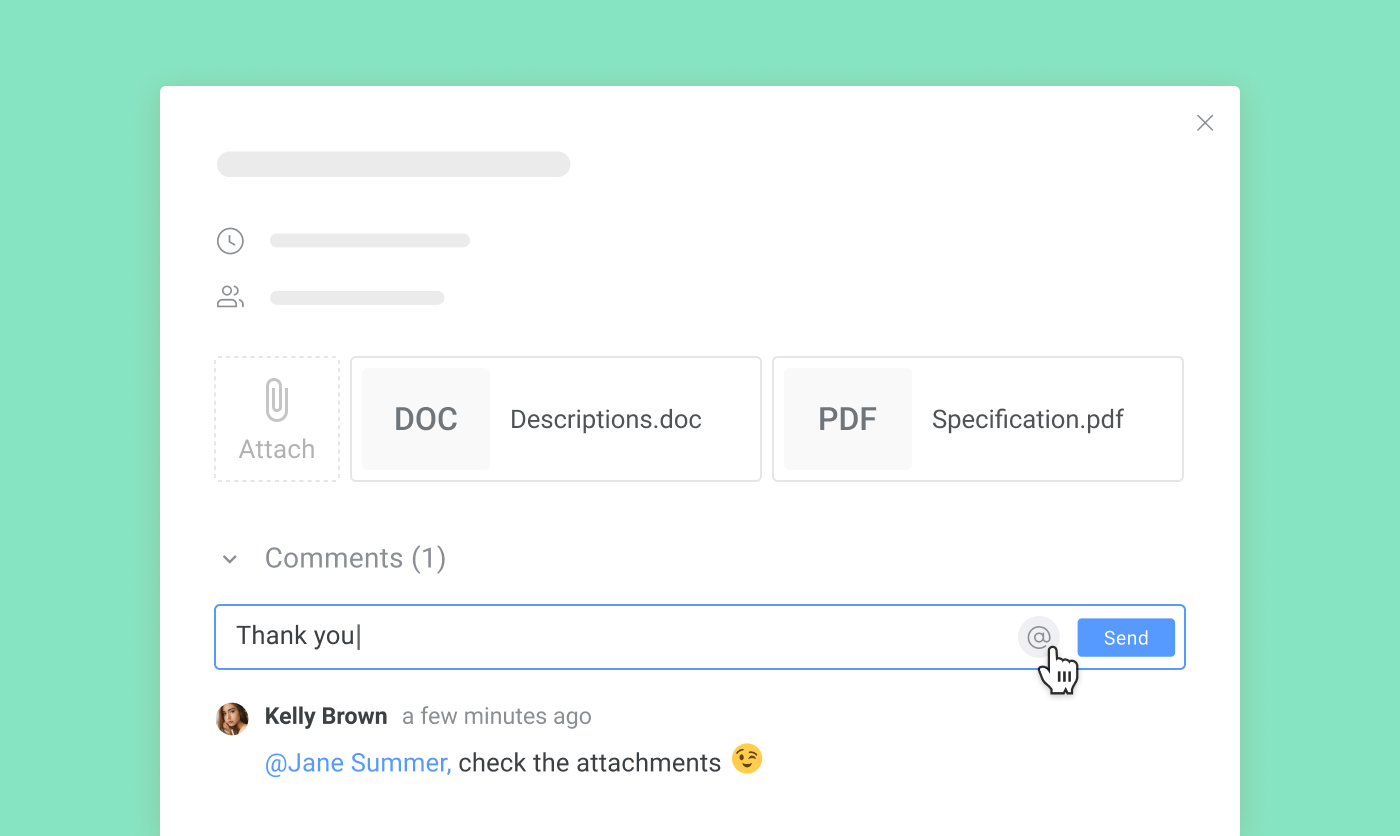Click the clock icon near the top
This screenshot has width=1400, height=836.
(230, 241)
